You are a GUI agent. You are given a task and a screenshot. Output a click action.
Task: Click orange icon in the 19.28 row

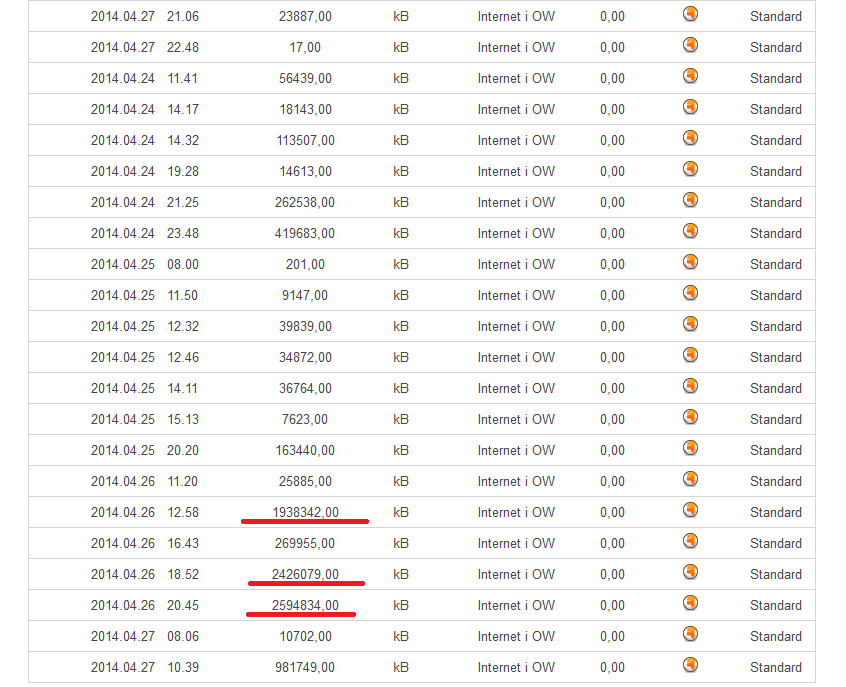[690, 169]
